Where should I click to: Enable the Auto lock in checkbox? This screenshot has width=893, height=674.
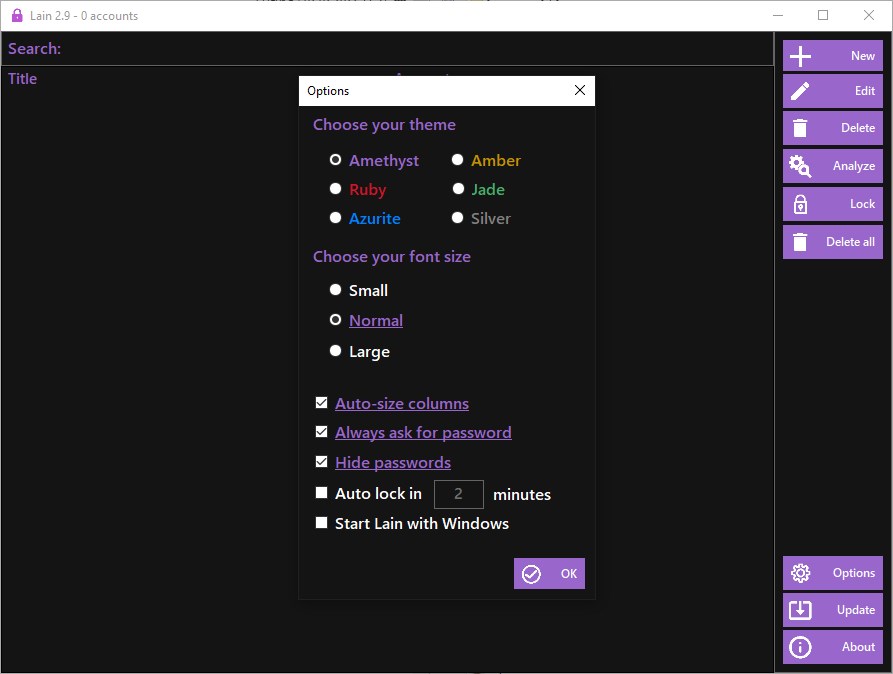322,492
